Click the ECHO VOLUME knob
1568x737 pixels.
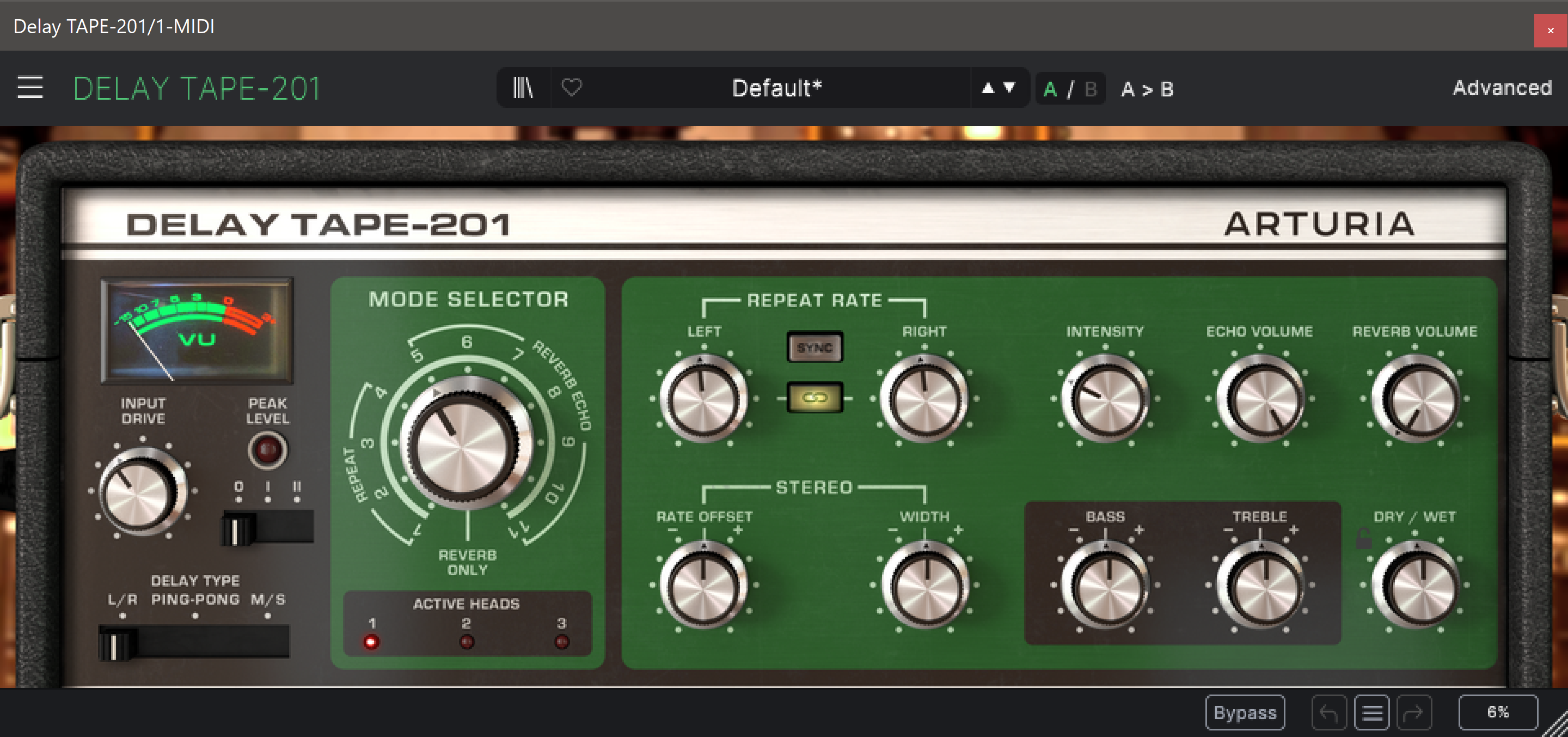click(x=1259, y=398)
